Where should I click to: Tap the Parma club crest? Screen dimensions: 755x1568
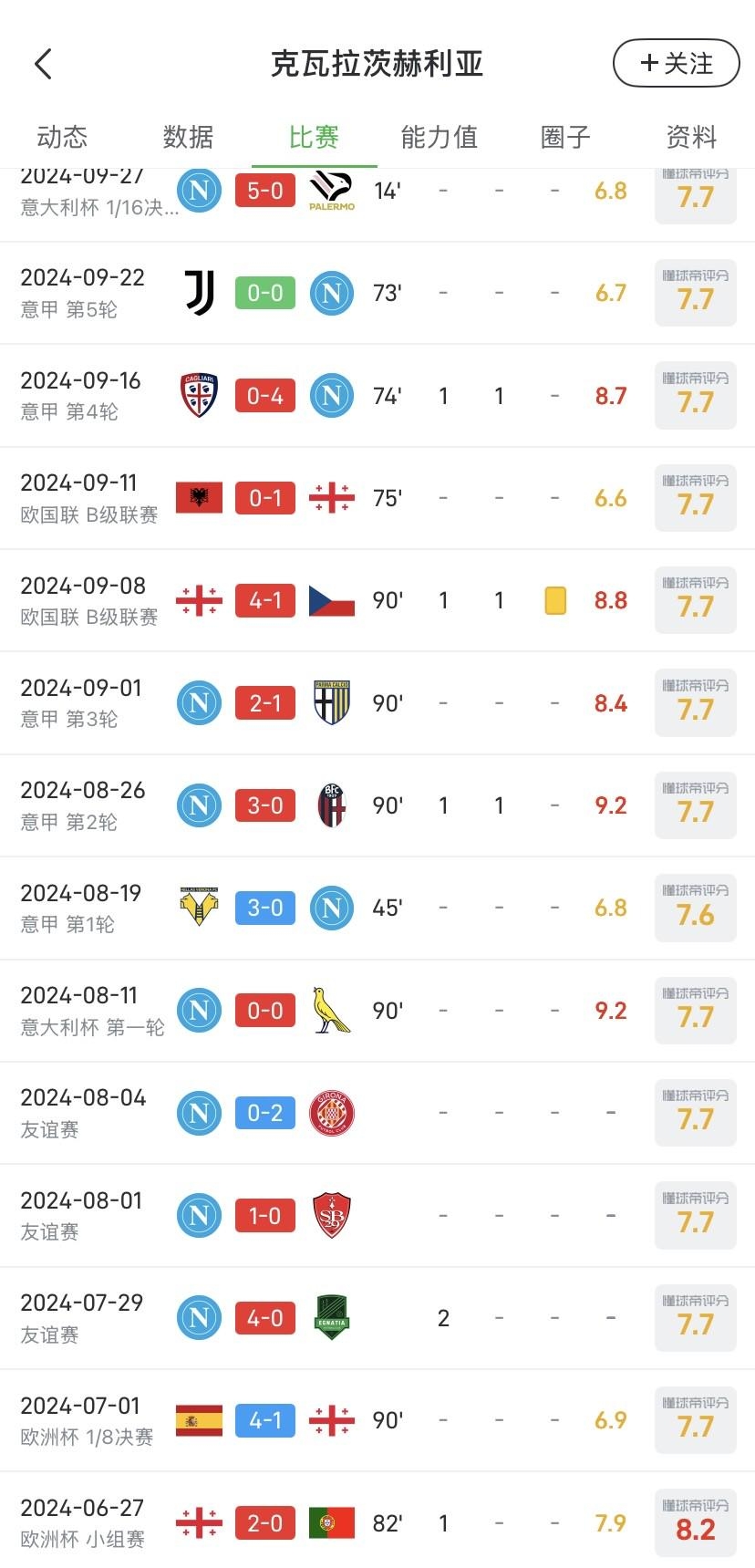(332, 703)
